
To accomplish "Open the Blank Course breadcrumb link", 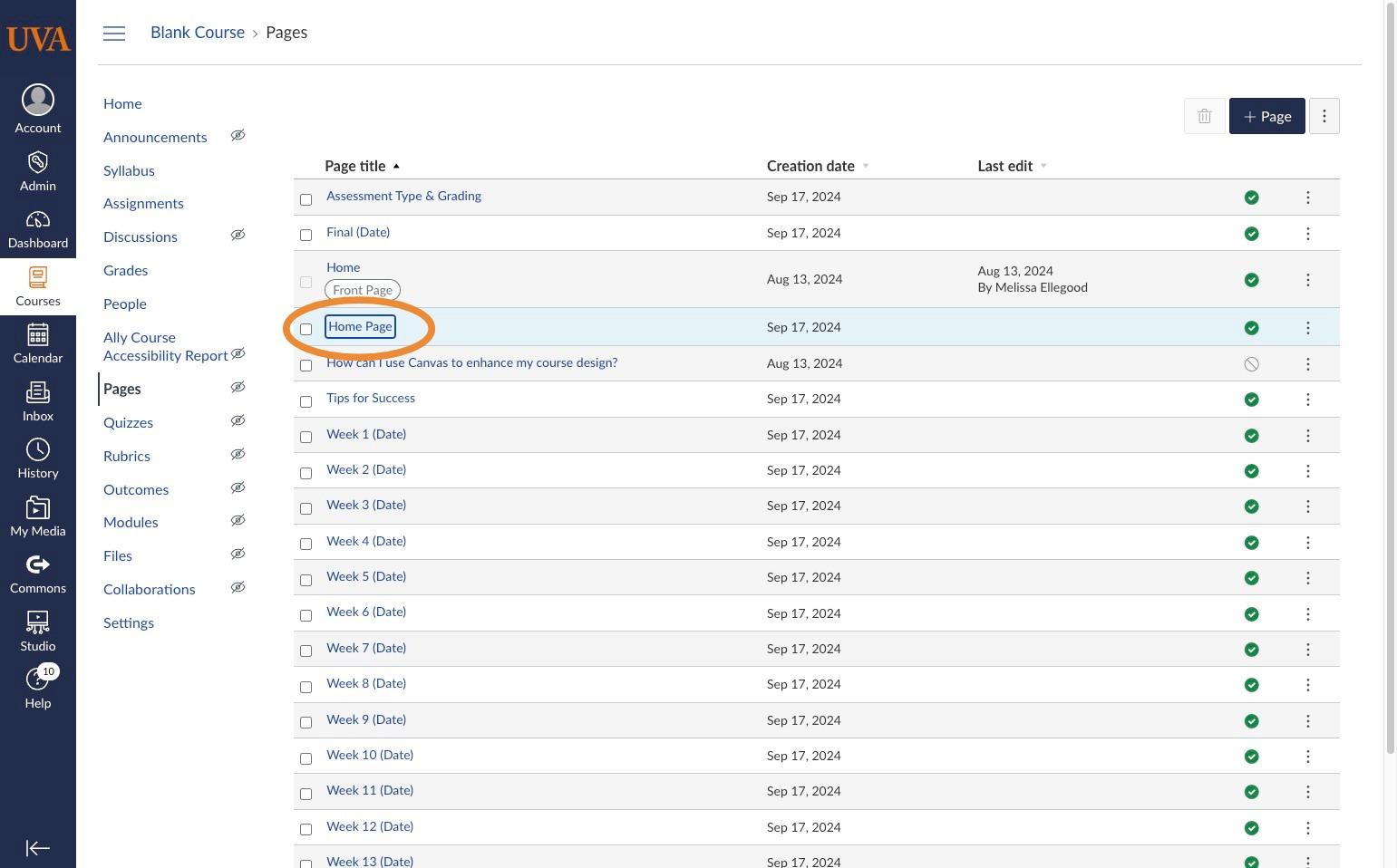I will 198,33.
